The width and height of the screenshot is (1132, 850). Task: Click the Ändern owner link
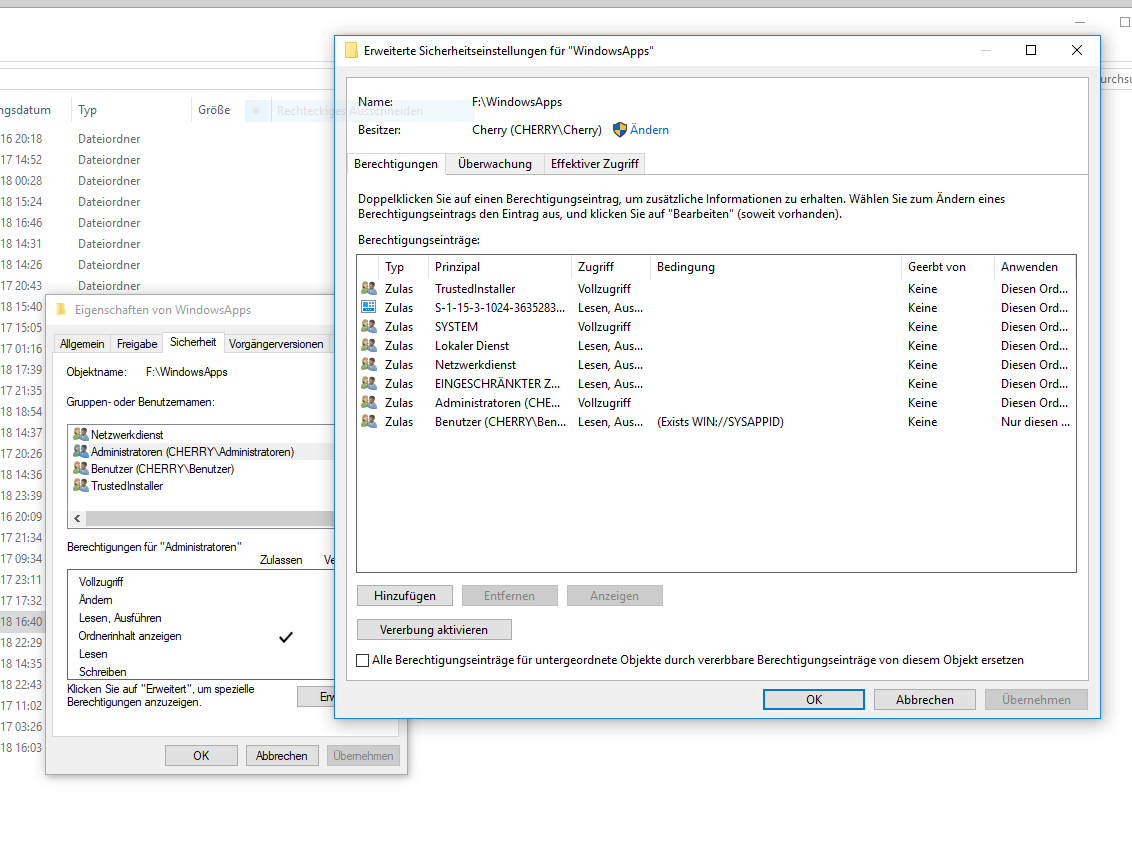coord(649,130)
